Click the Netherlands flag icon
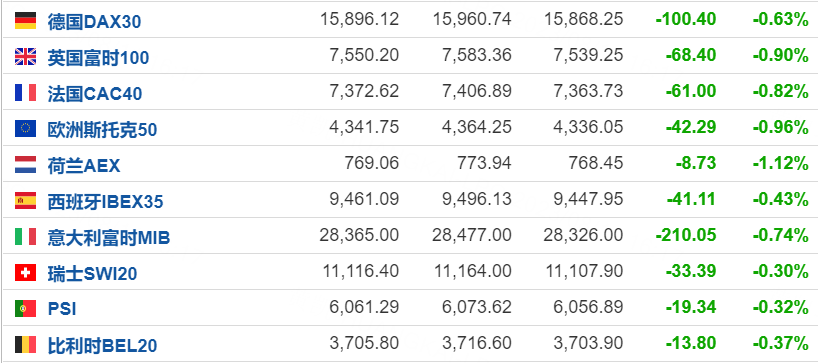The height and width of the screenshot is (363, 818). pos(26,164)
